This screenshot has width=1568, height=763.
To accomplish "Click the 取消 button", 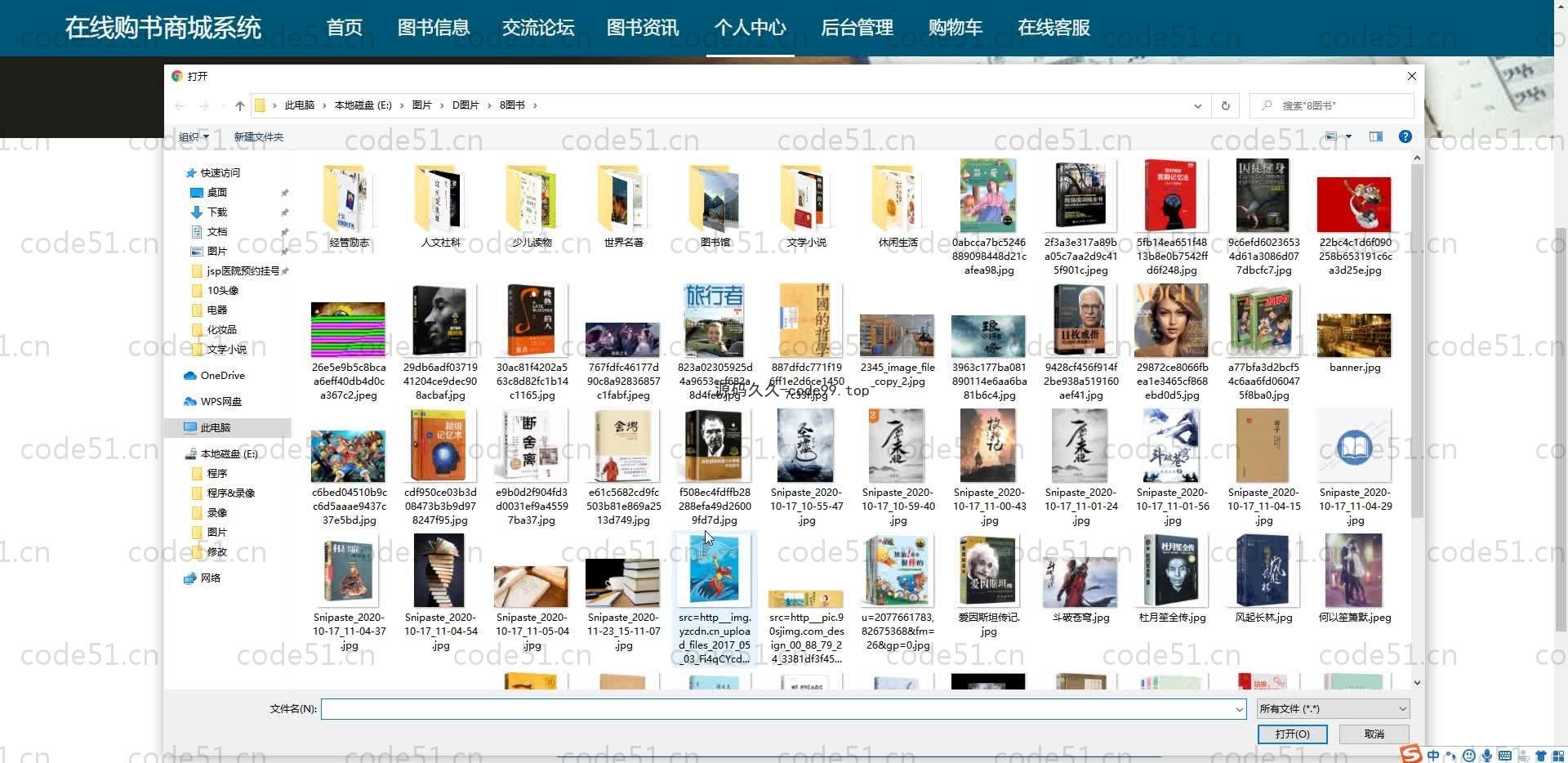I will pyautogui.click(x=1374, y=734).
